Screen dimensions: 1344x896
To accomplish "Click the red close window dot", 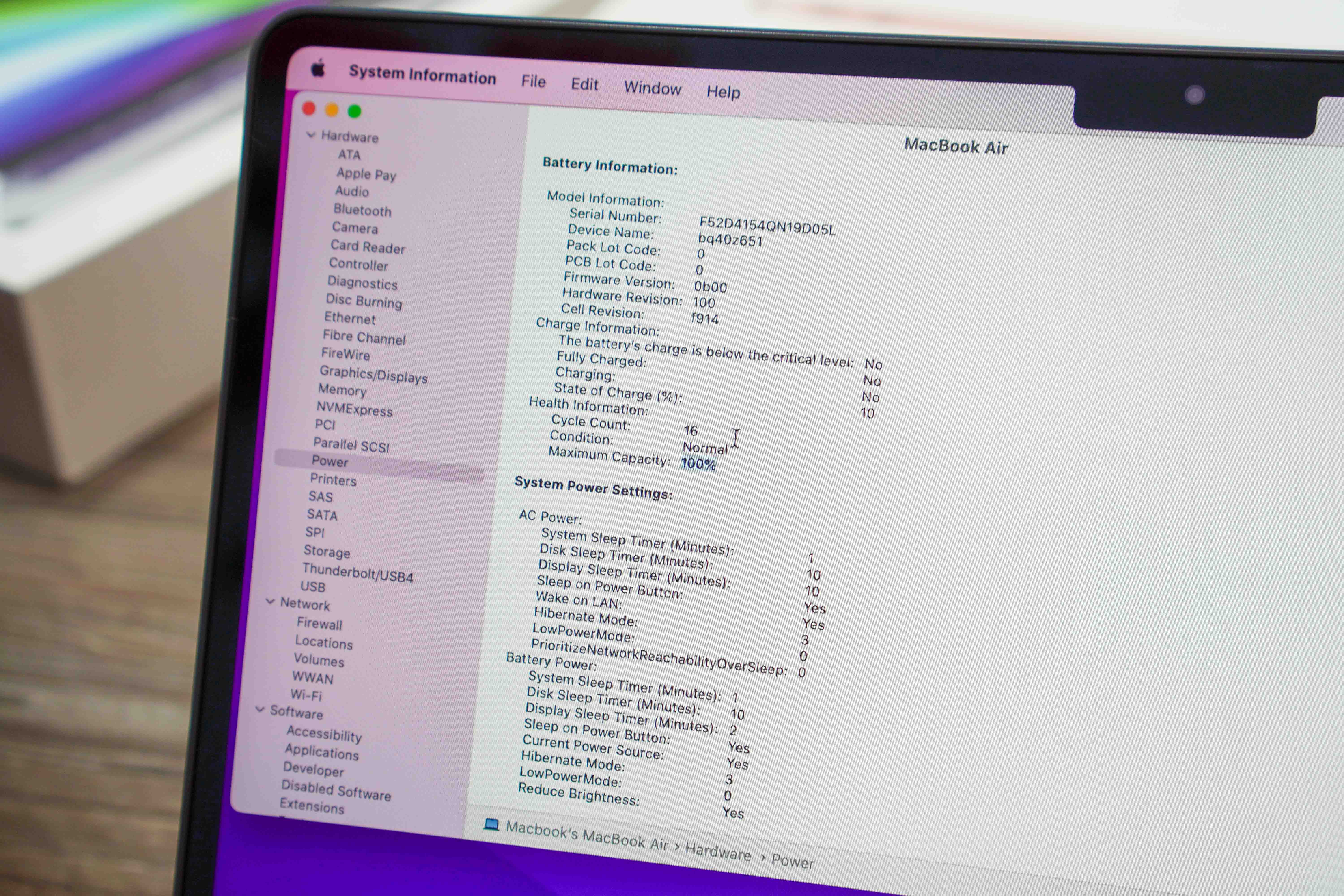I will click(x=309, y=109).
